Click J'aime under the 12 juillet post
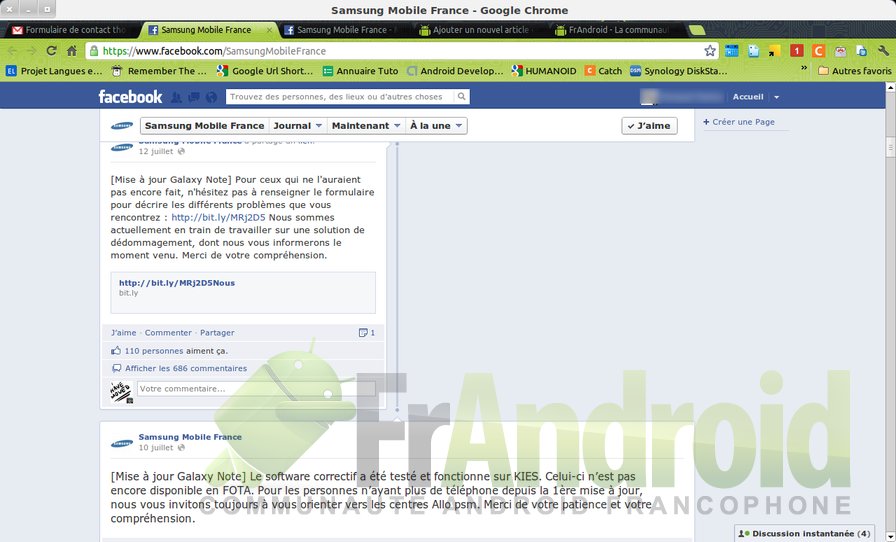896x542 pixels. point(123,333)
